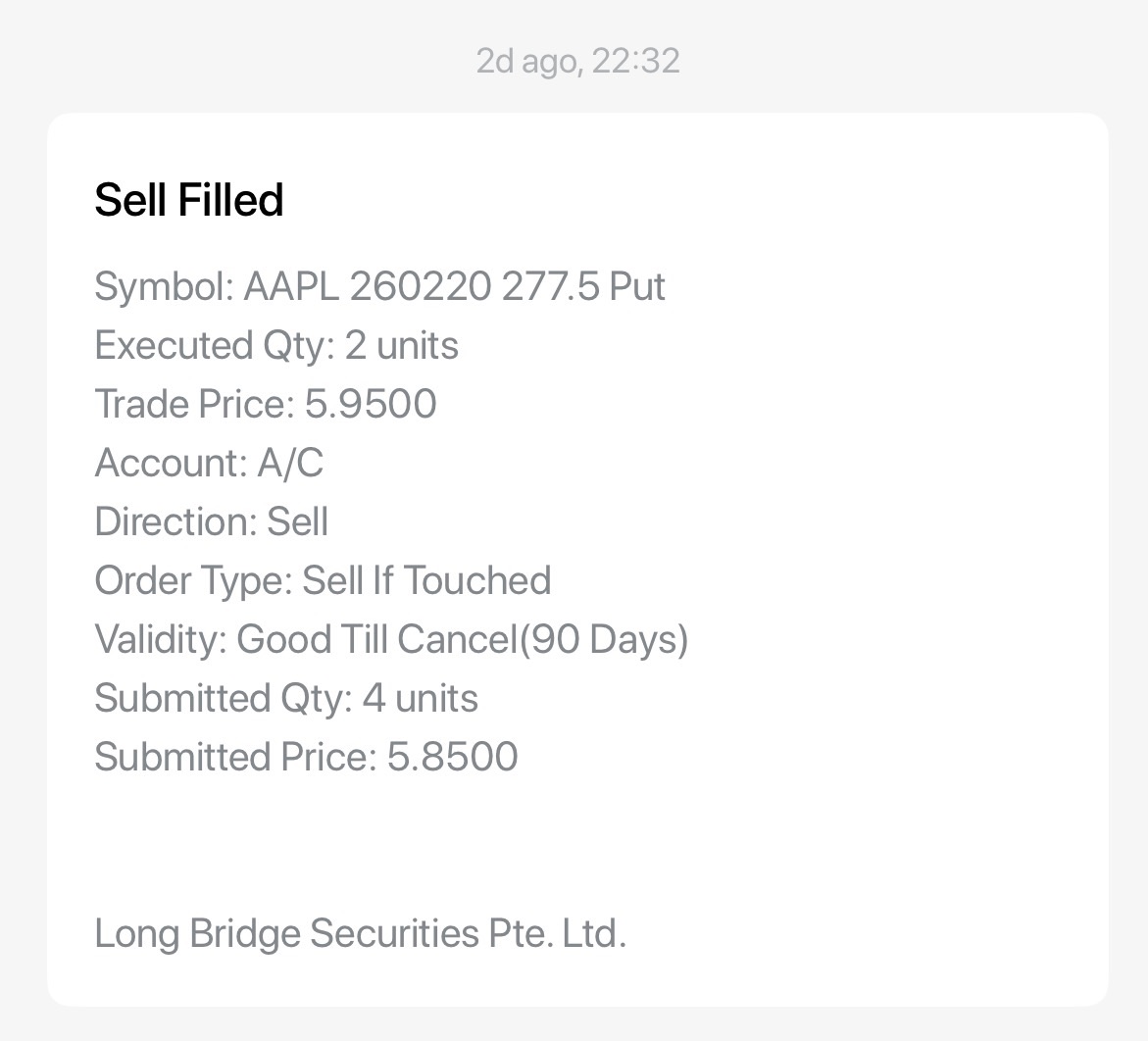Tap the "Good Till Cancel(90 Days)" validity value

click(463, 639)
